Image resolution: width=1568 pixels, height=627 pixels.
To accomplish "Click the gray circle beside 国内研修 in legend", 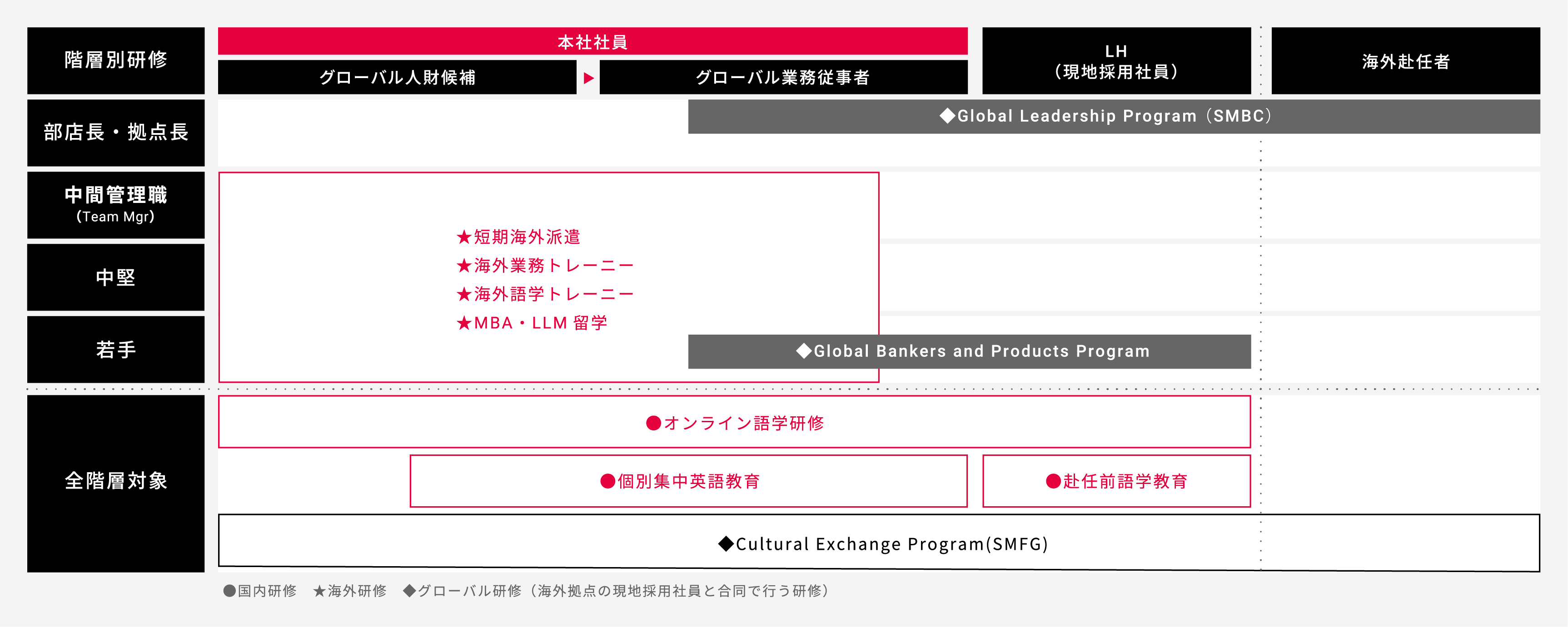I will coord(229,591).
